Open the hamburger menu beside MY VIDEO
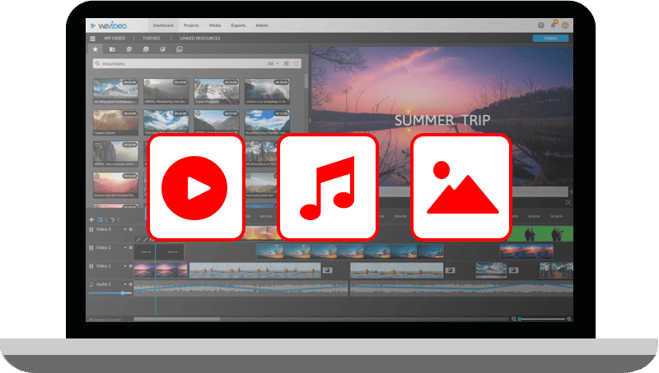Viewport: 659px width, 373px height. pyautogui.click(x=92, y=38)
